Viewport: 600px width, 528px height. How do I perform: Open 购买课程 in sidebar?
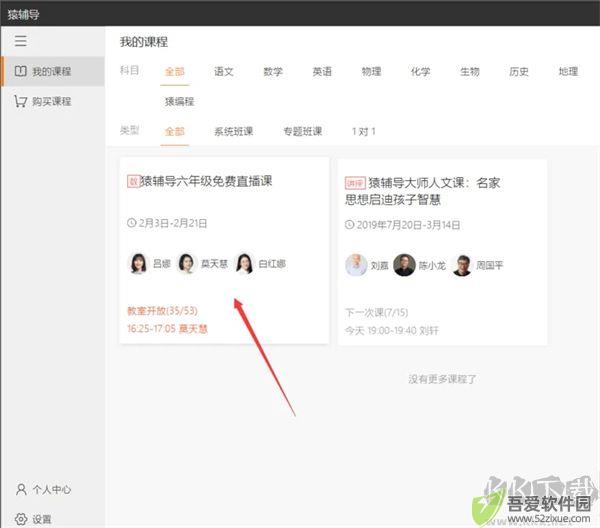(53, 101)
